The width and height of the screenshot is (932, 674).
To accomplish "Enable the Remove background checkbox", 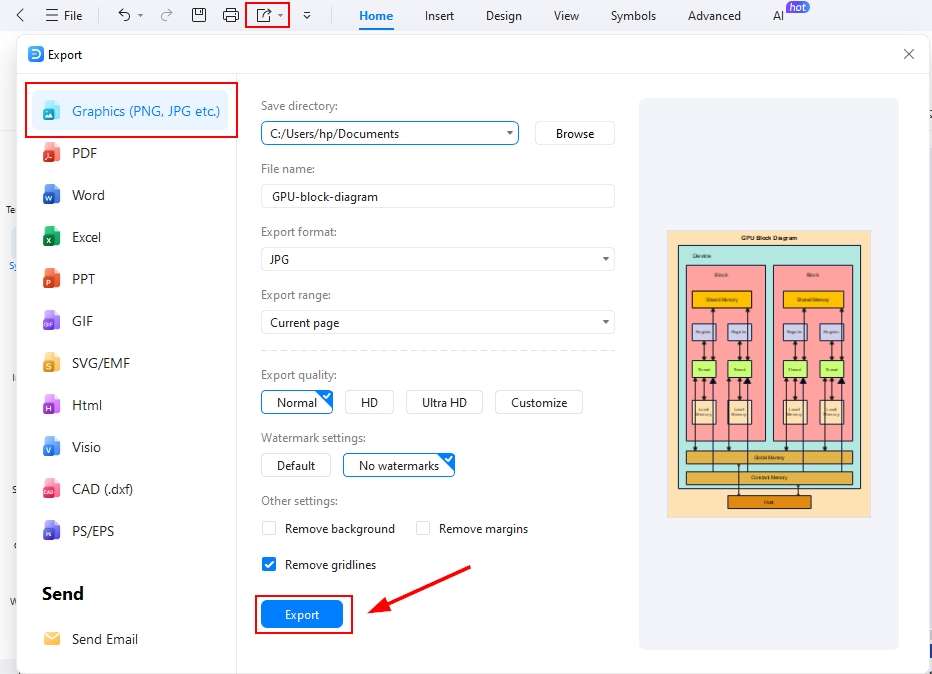I will click(267, 528).
